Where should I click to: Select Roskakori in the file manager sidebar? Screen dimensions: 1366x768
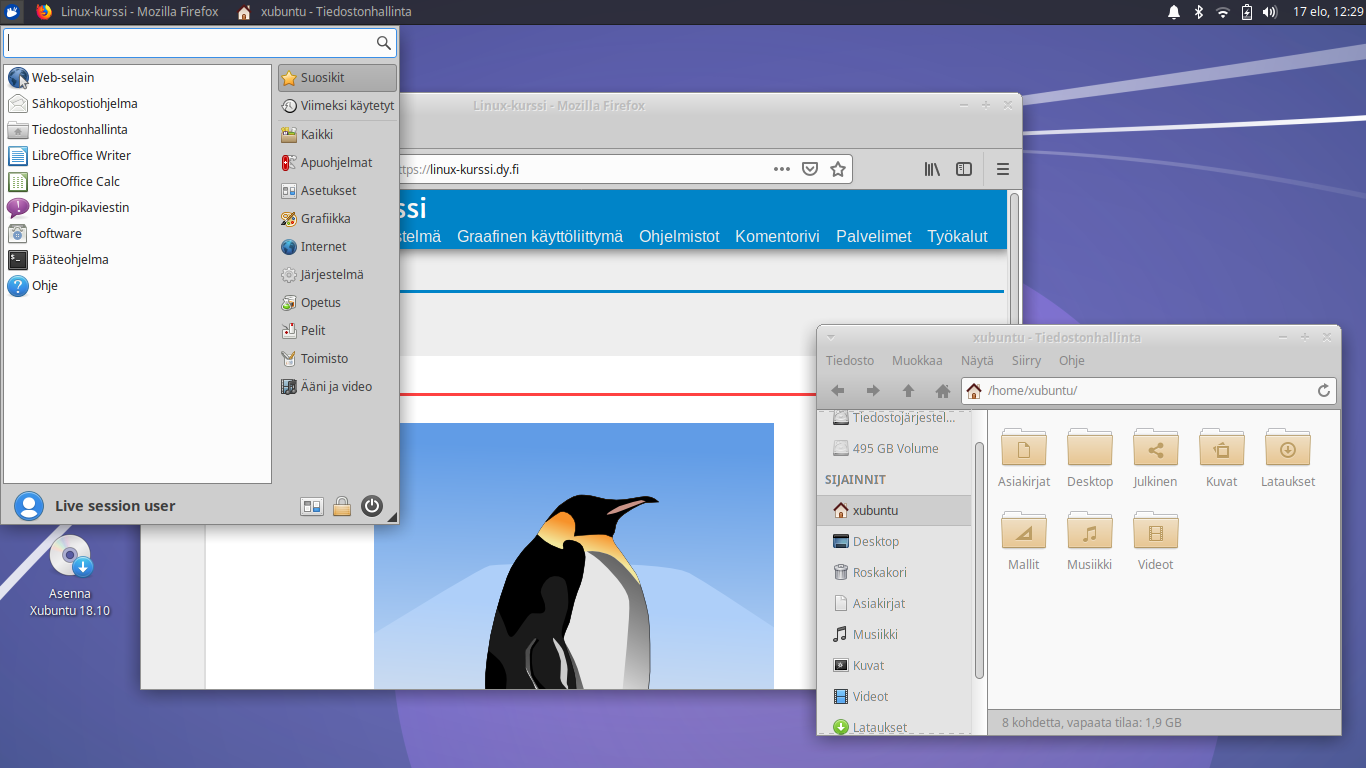879,572
